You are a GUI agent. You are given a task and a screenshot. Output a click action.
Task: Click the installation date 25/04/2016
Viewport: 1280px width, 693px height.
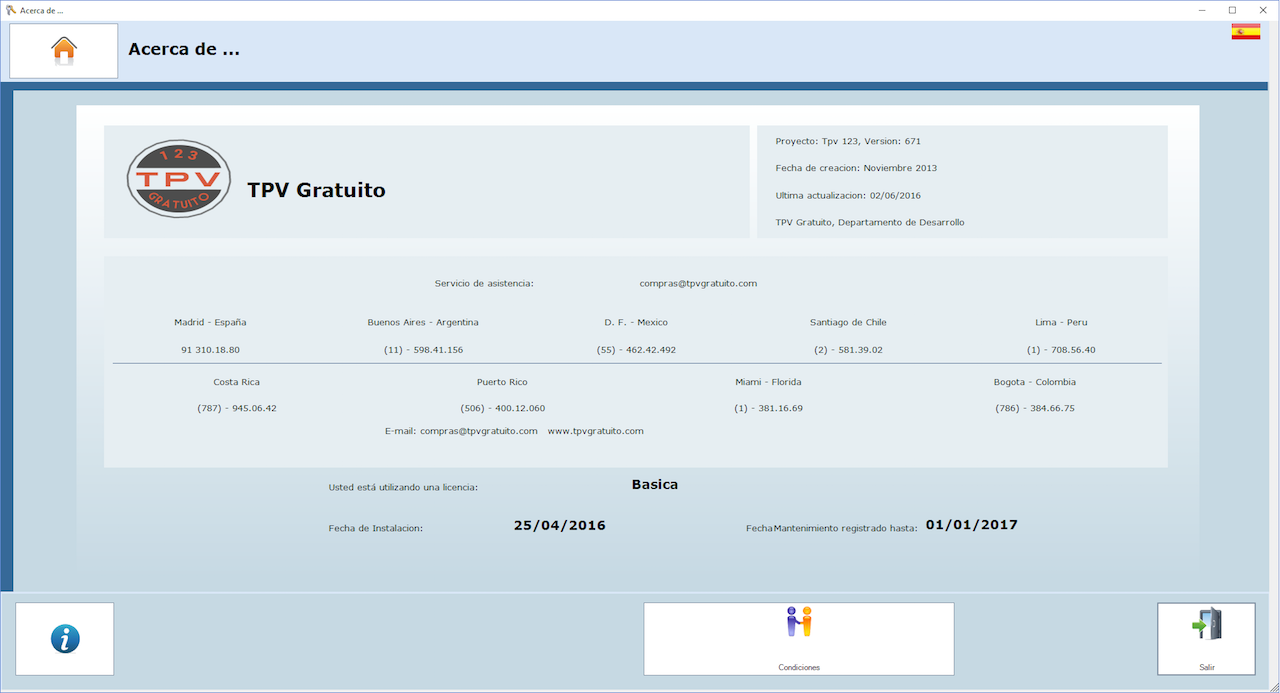click(559, 525)
